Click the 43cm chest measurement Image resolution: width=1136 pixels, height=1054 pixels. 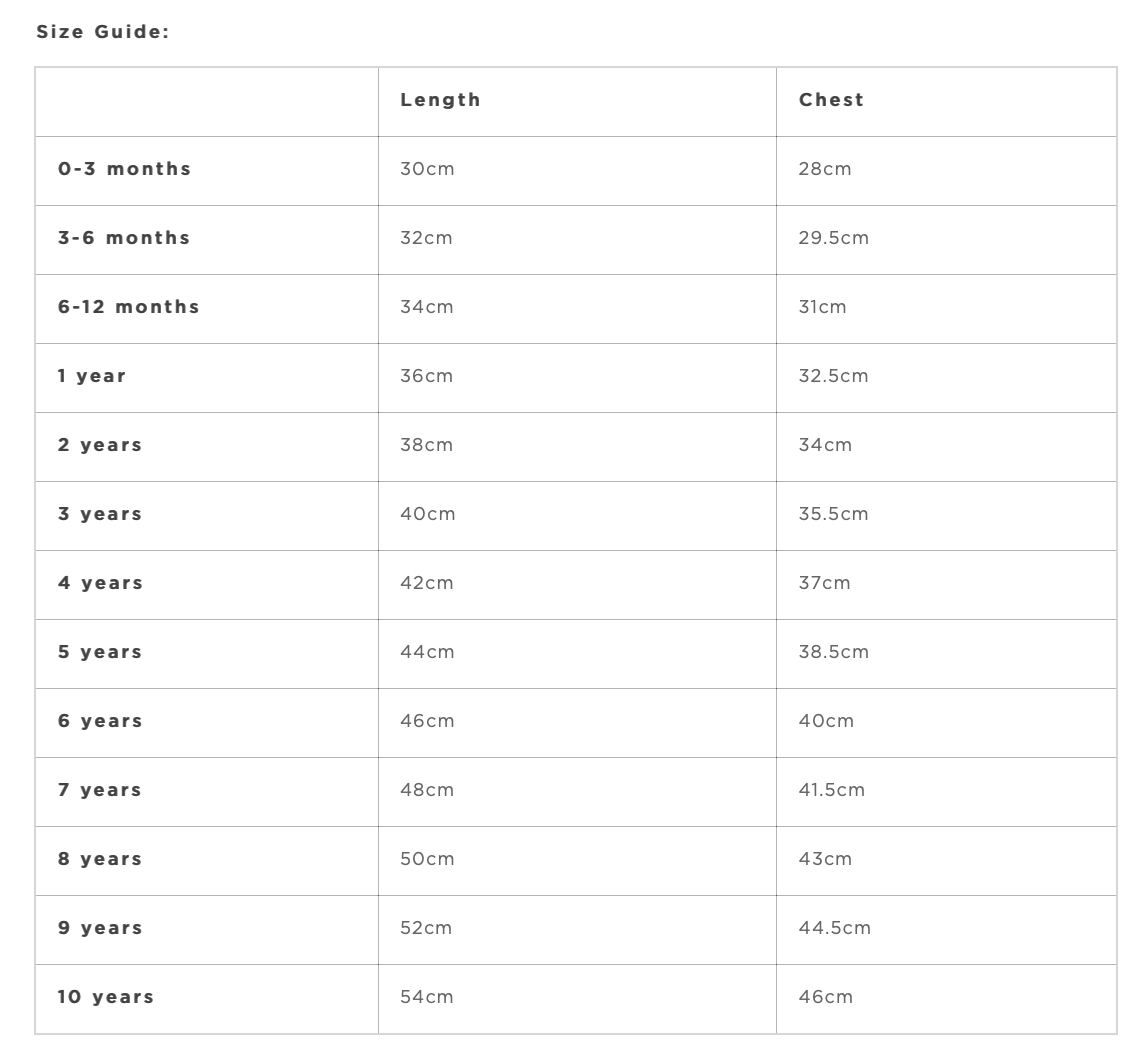(825, 859)
